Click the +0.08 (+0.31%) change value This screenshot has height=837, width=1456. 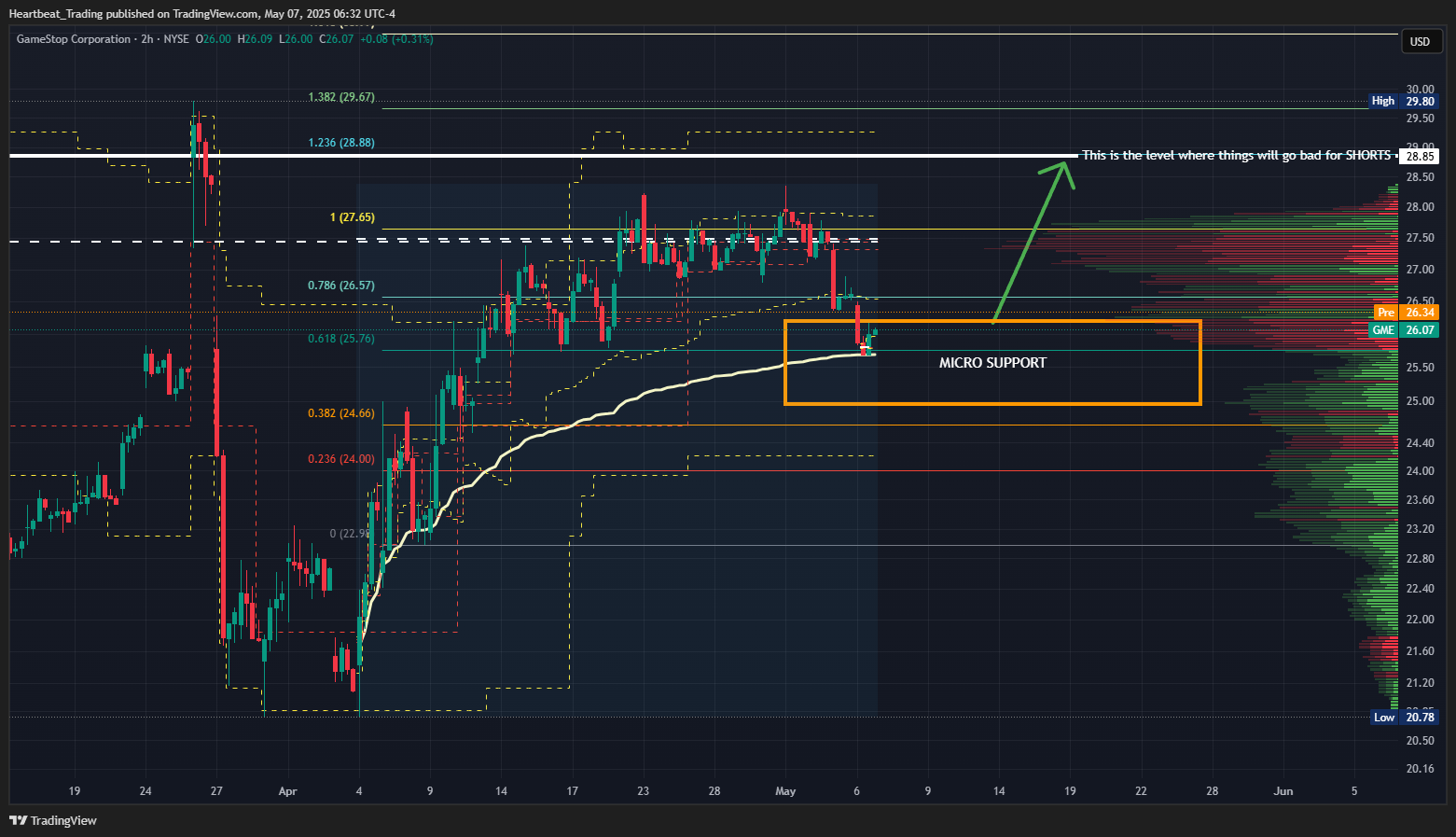pos(396,39)
